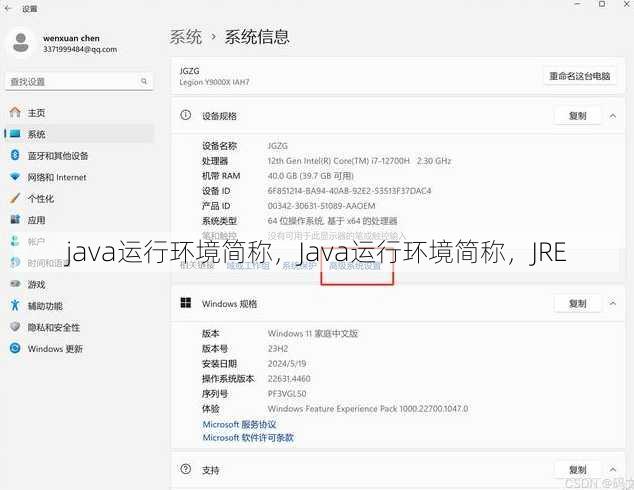Click the 重命名这台电脑 button
634x490 pixels.
(580, 76)
